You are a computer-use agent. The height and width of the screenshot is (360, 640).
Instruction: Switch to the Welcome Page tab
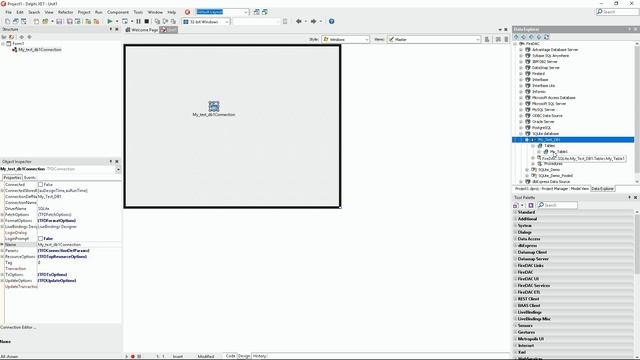pos(142,30)
